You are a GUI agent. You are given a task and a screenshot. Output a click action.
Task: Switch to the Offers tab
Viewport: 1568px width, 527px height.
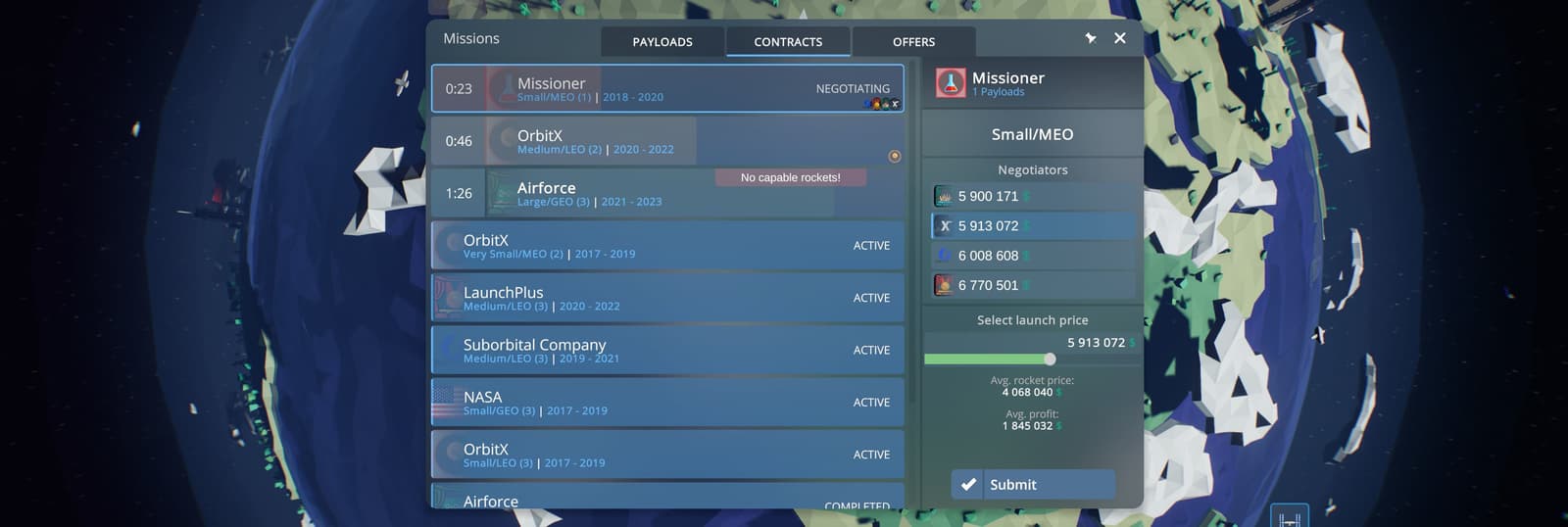pos(913,41)
